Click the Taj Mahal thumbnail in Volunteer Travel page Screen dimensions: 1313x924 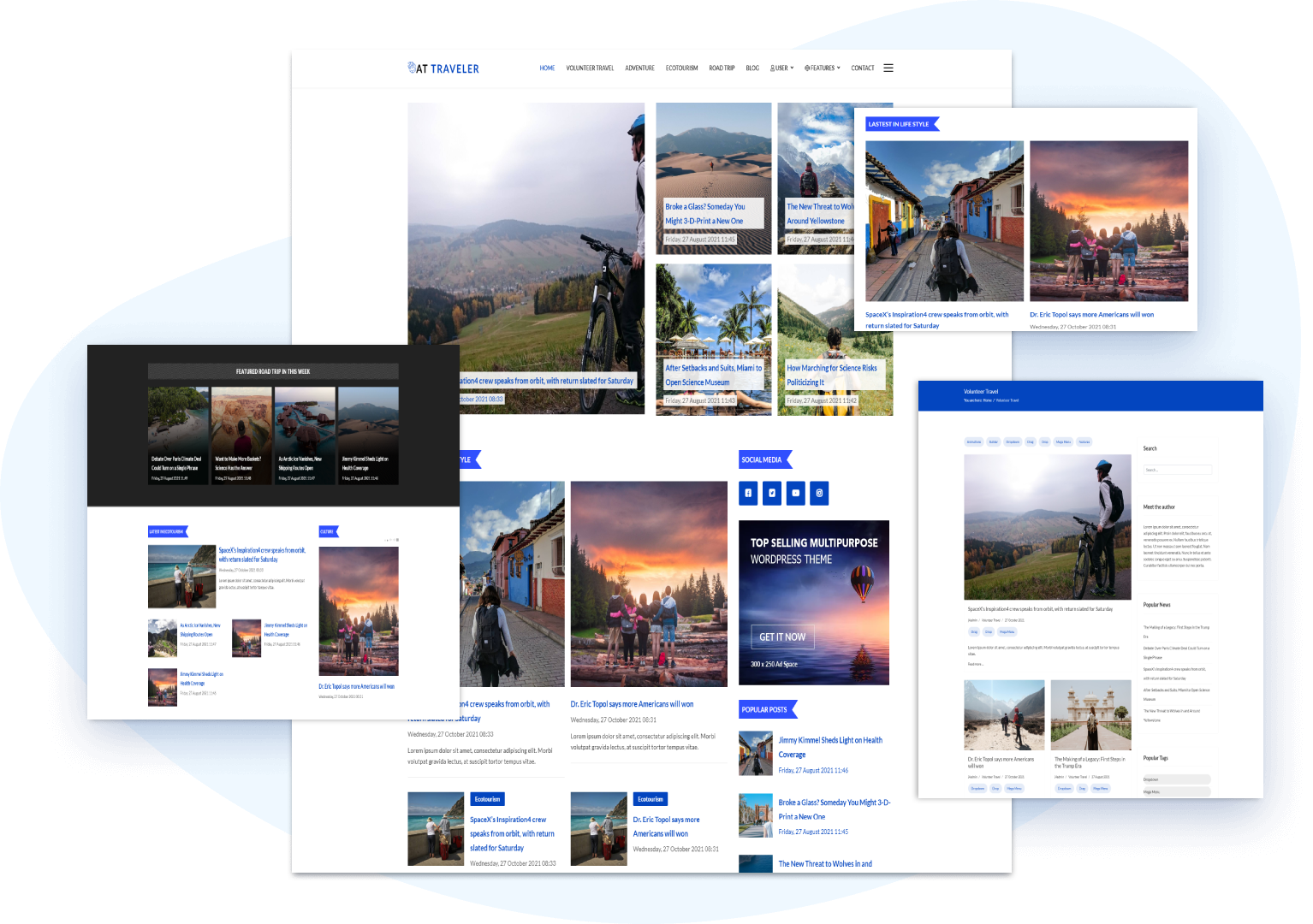tap(1091, 715)
